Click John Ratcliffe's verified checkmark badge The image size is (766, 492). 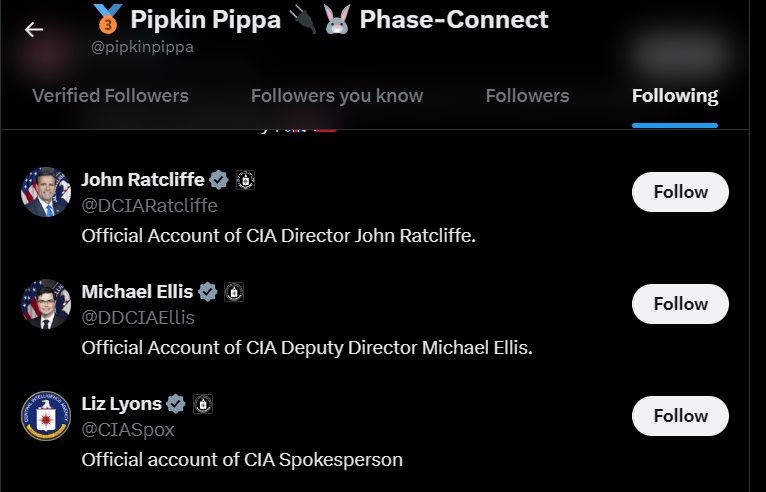click(x=219, y=180)
